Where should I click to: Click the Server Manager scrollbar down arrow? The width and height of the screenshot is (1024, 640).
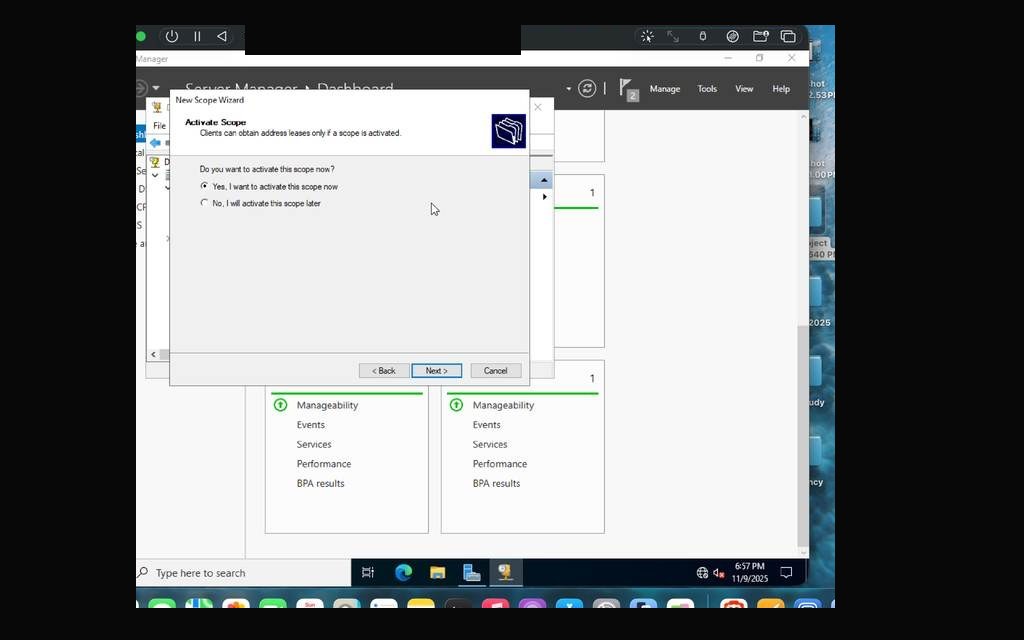click(803, 552)
